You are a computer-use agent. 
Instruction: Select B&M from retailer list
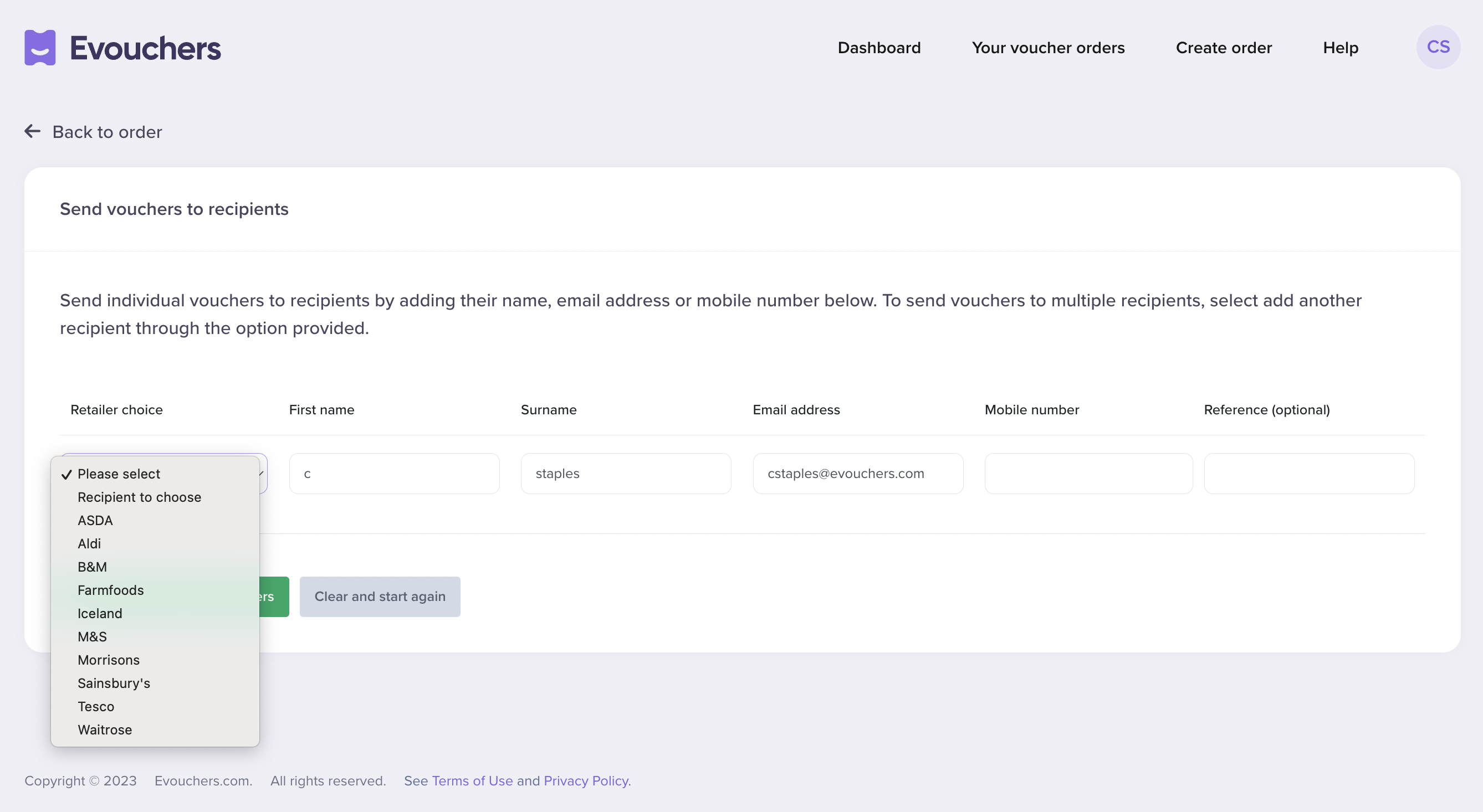[x=155, y=567]
